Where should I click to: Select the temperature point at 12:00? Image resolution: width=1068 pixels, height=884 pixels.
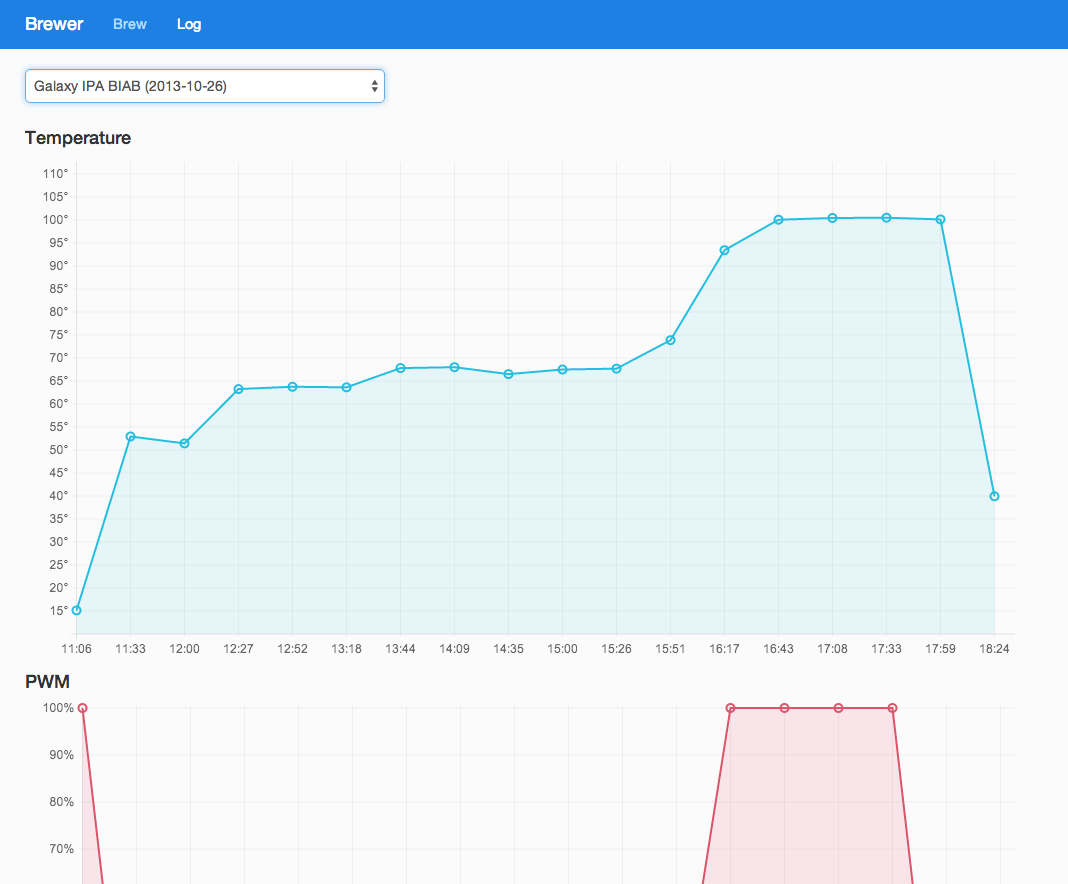click(185, 443)
